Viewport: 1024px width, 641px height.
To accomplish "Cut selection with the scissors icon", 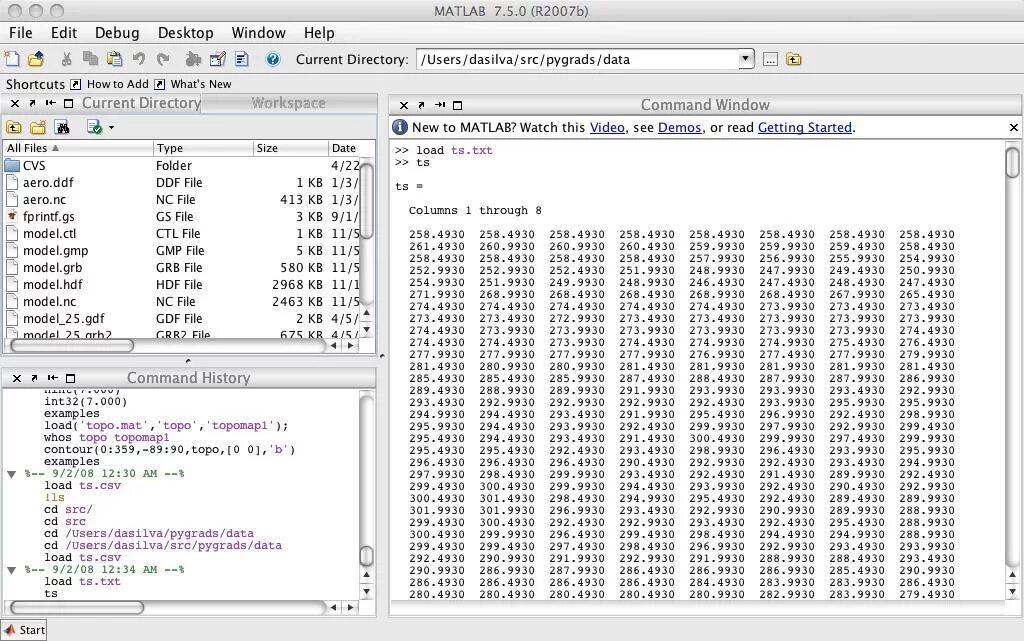I will coord(66,59).
